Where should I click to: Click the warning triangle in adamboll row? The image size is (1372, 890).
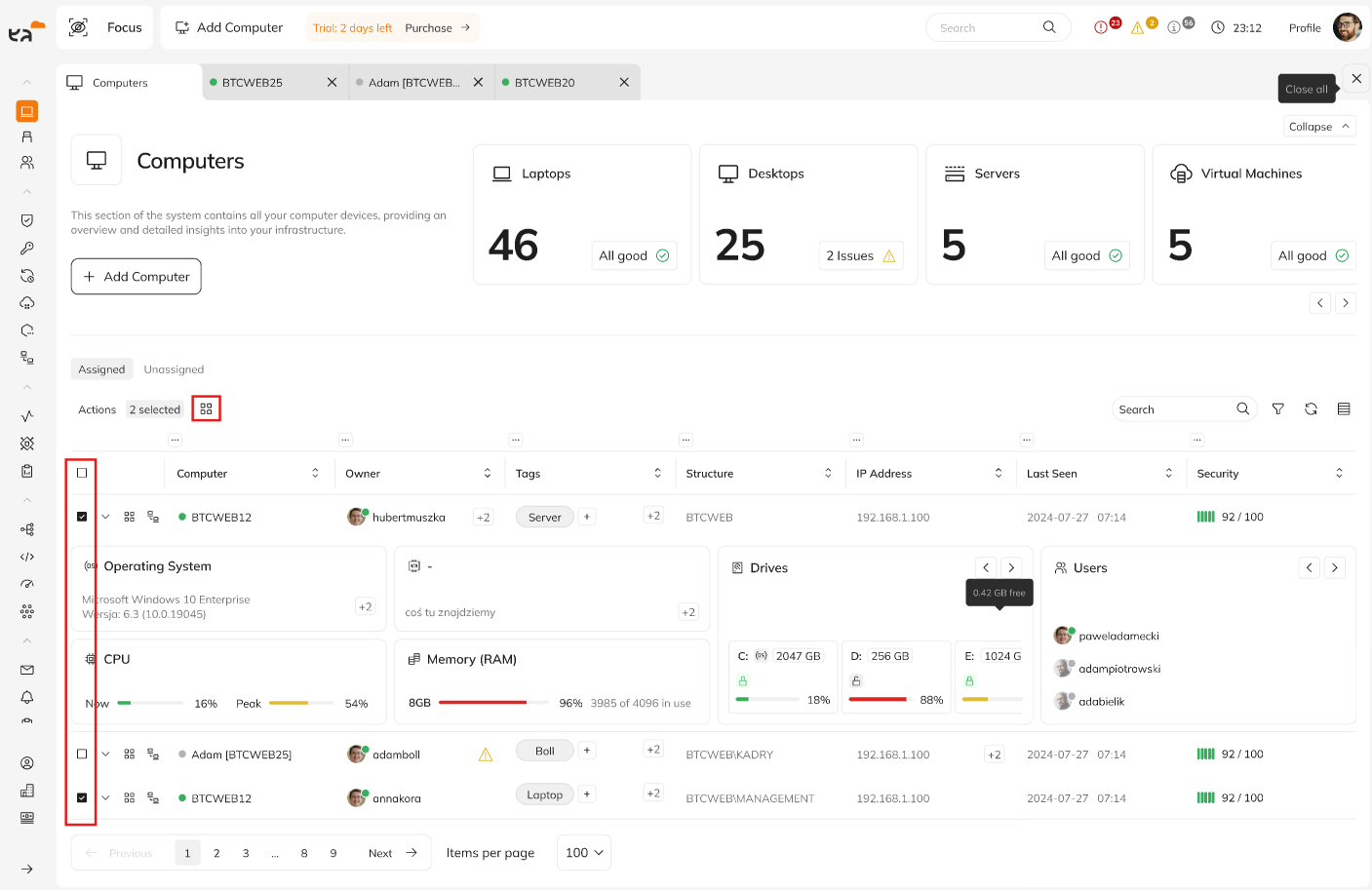[x=486, y=755]
